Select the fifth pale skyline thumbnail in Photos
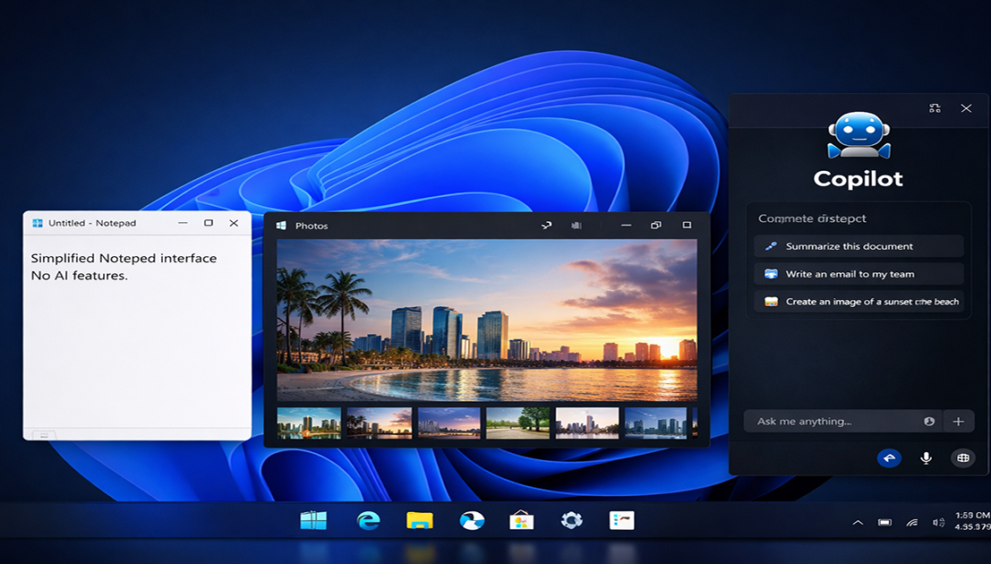 click(587, 422)
